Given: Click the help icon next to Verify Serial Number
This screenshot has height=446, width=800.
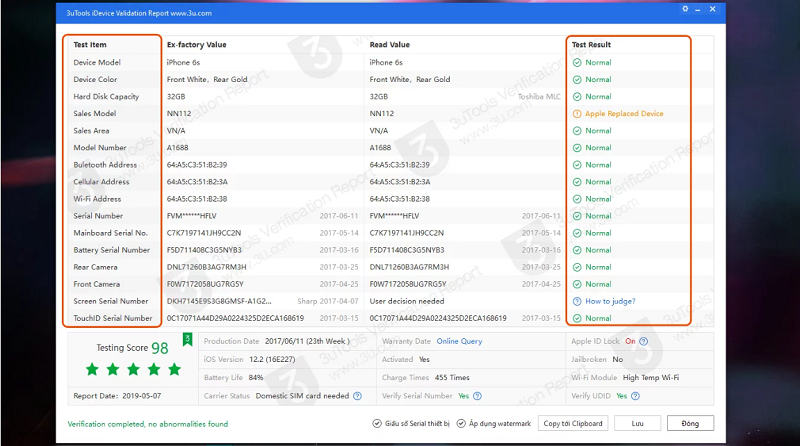Looking at the screenshot, I should (x=477, y=396).
